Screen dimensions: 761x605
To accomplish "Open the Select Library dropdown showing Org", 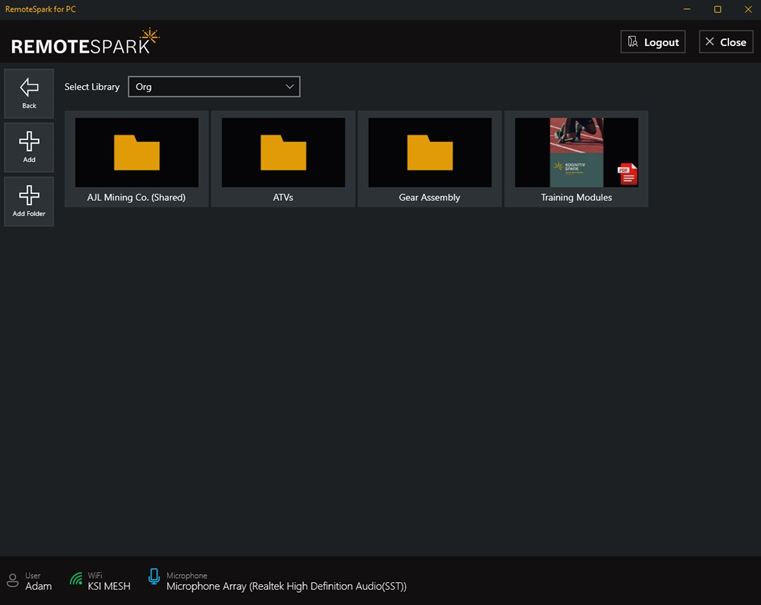I will 214,87.
